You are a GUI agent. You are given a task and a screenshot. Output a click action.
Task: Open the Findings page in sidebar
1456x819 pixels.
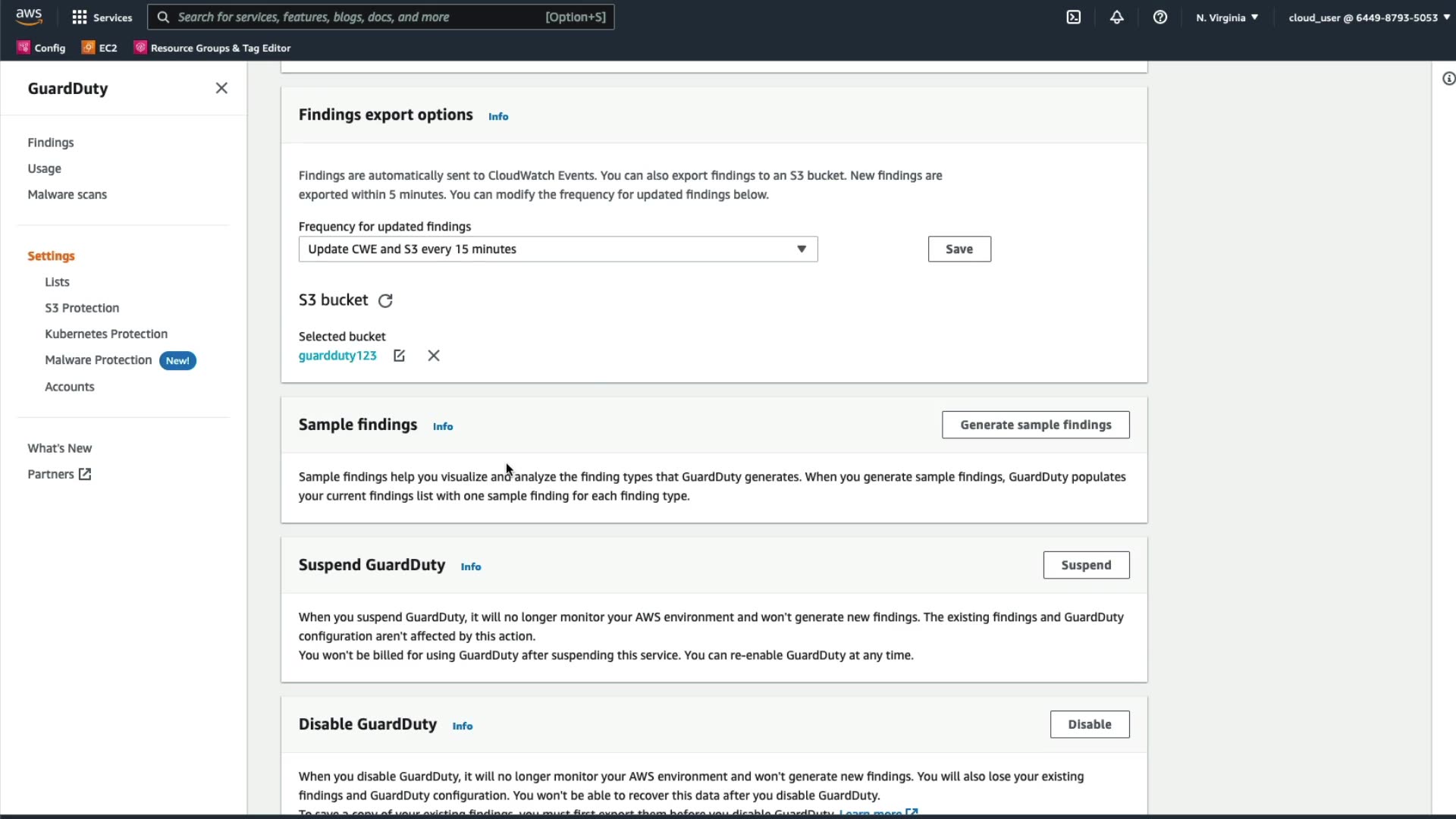51,143
